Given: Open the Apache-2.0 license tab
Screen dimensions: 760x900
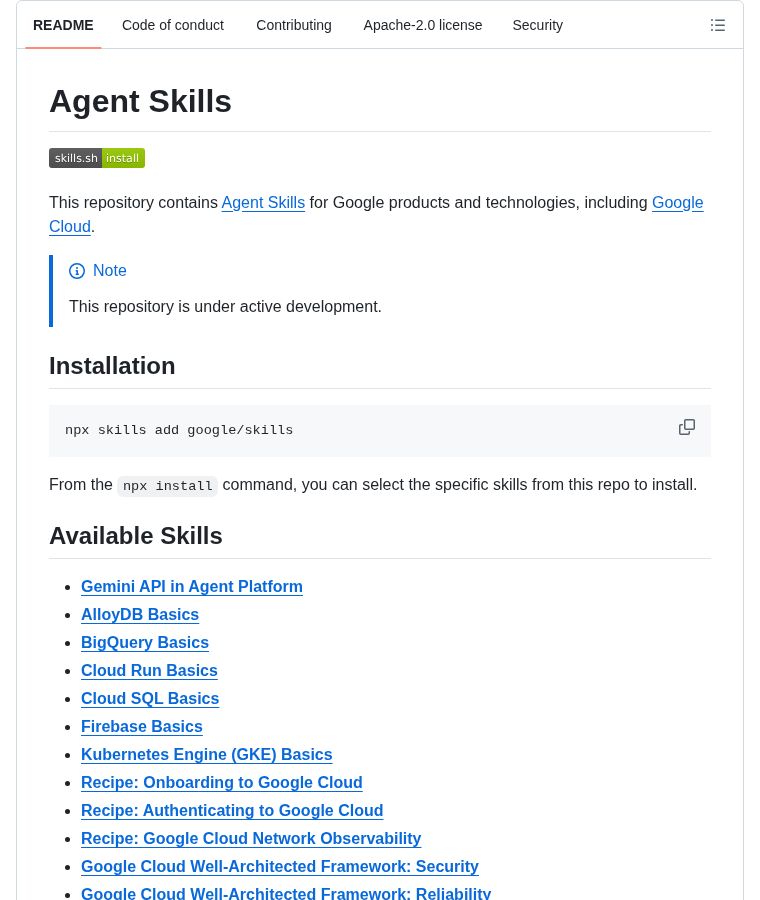Looking at the screenshot, I should tap(422, 25).
